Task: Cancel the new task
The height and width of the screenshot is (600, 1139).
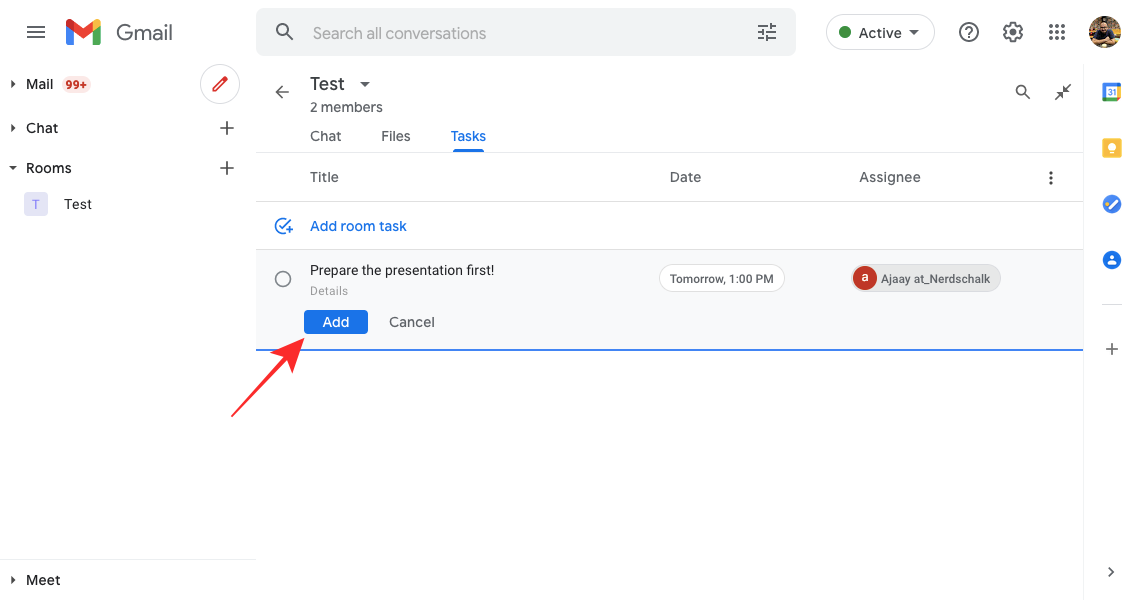Action: coord(412,322)
